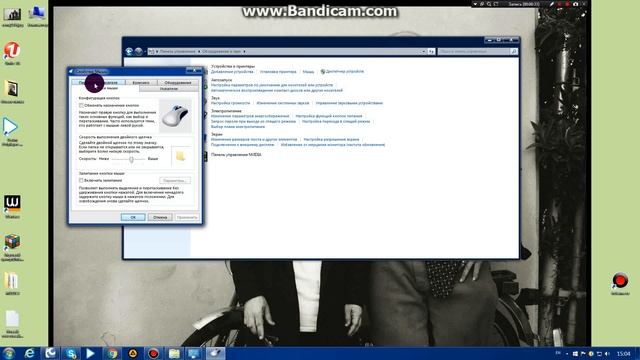Image resolution: width=640 pixels, height=360 pixels.
Task: Click the Bandicam camera screenshot icon
Action: tap(576, 4)
